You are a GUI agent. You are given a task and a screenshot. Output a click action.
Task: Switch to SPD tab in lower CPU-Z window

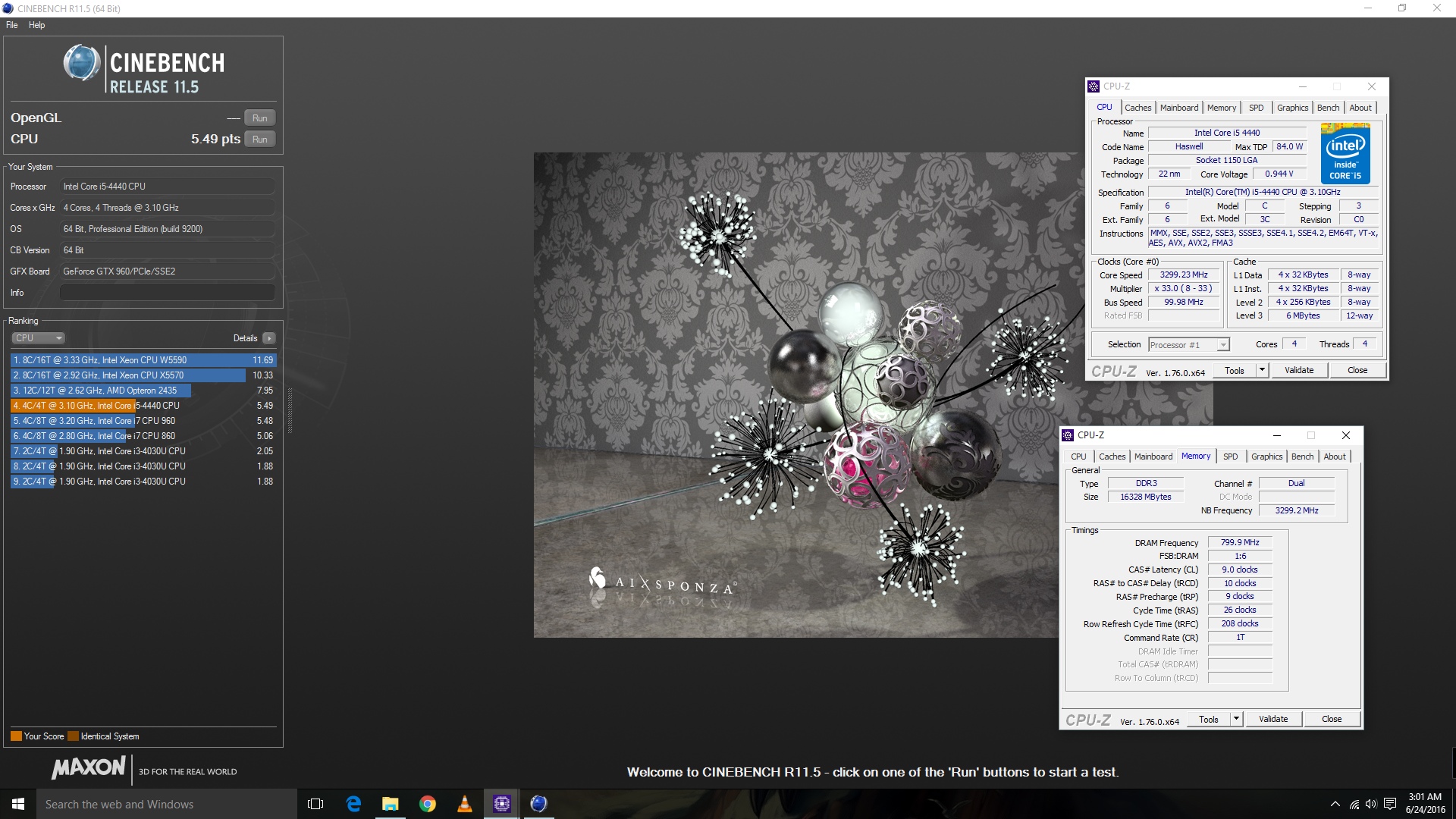pos(1231,457)
